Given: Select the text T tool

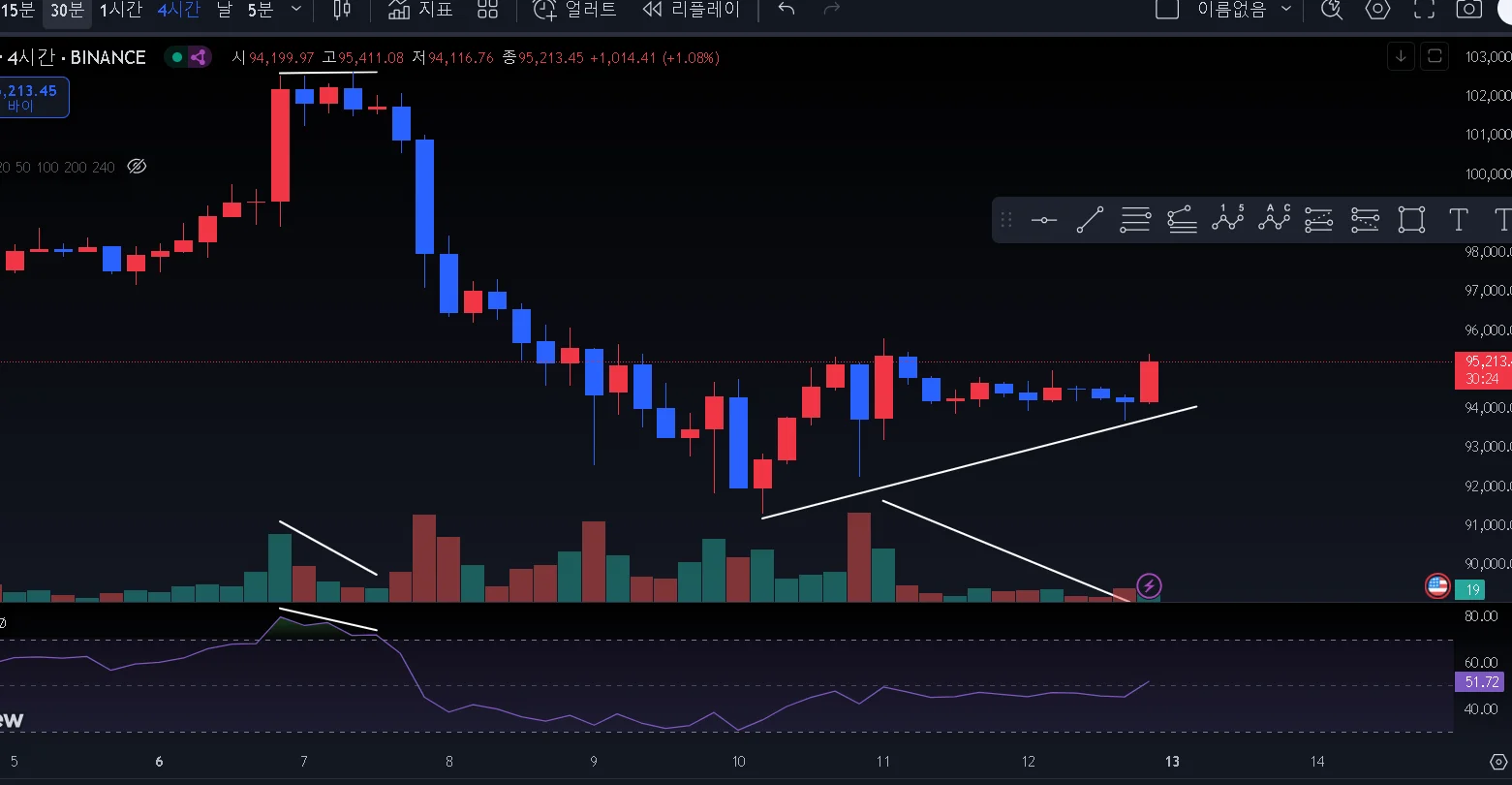Looking at the screenshot, I should coord(1458,220).
